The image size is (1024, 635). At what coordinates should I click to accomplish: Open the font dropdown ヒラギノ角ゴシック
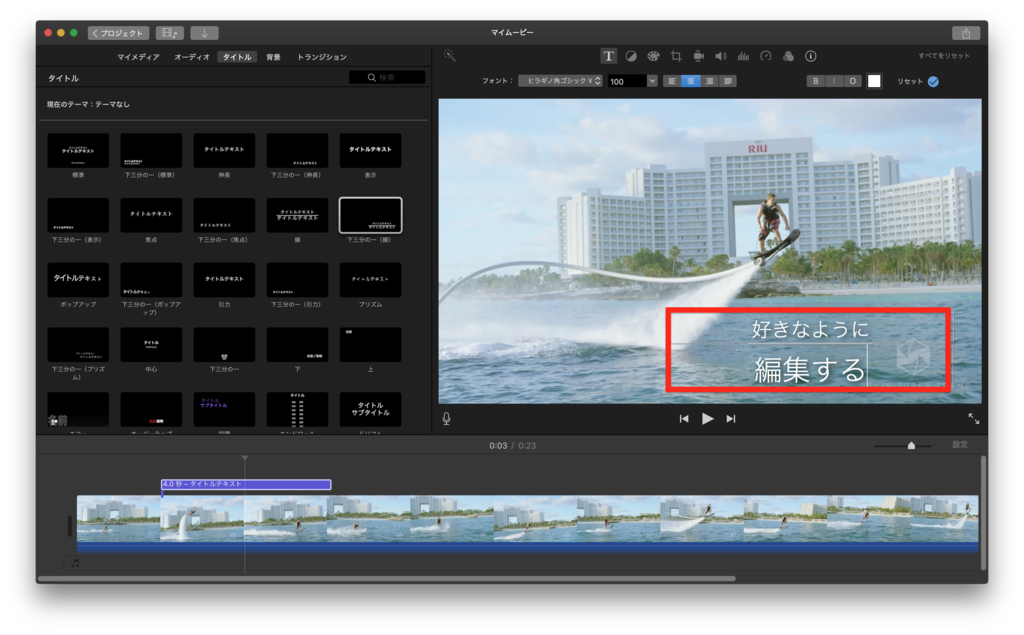click(x=560, y=81)
